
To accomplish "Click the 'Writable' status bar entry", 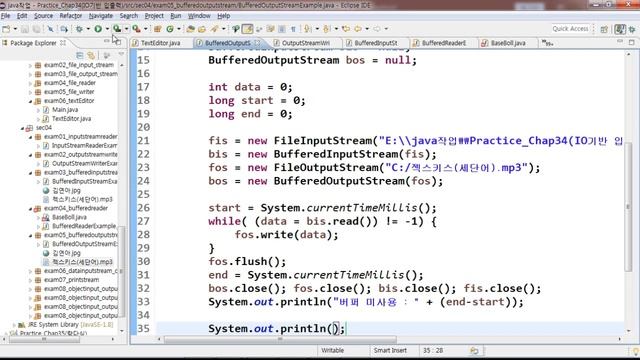I will coord(332,351).
